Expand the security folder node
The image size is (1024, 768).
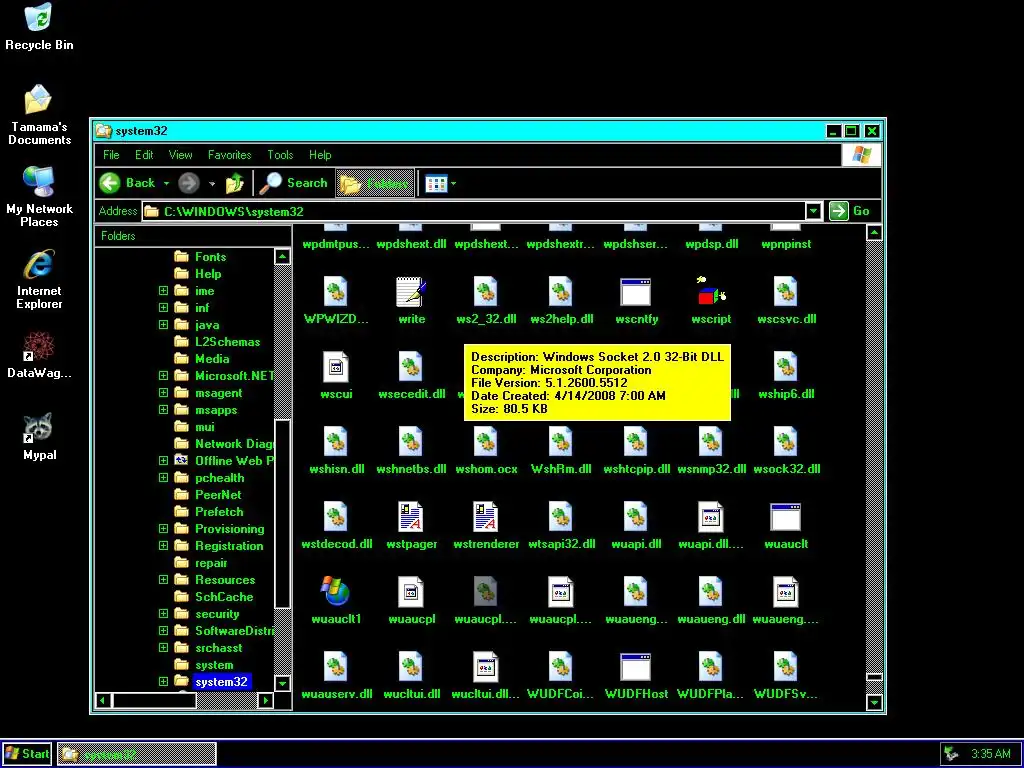pyautogui.click(x=163, y=613)
